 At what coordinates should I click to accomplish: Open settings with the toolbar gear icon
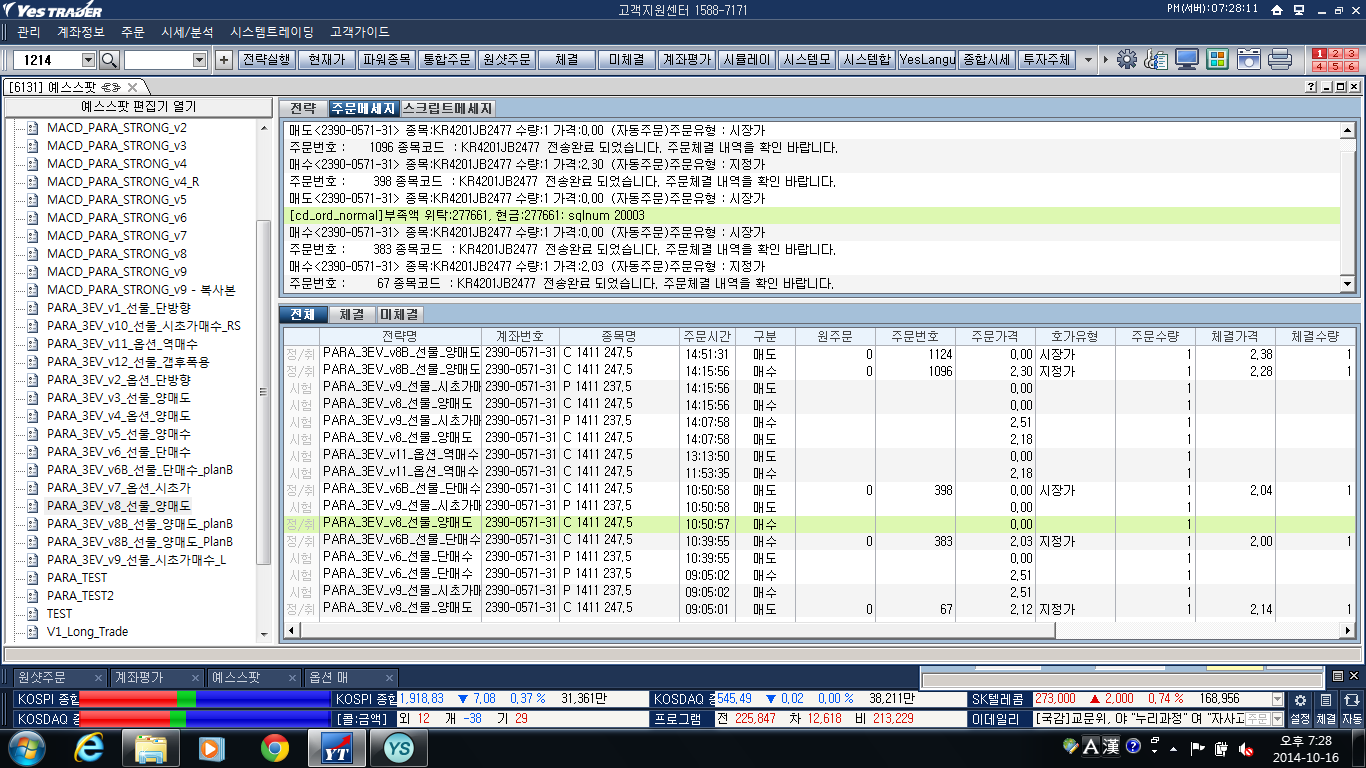[1127, 59]
